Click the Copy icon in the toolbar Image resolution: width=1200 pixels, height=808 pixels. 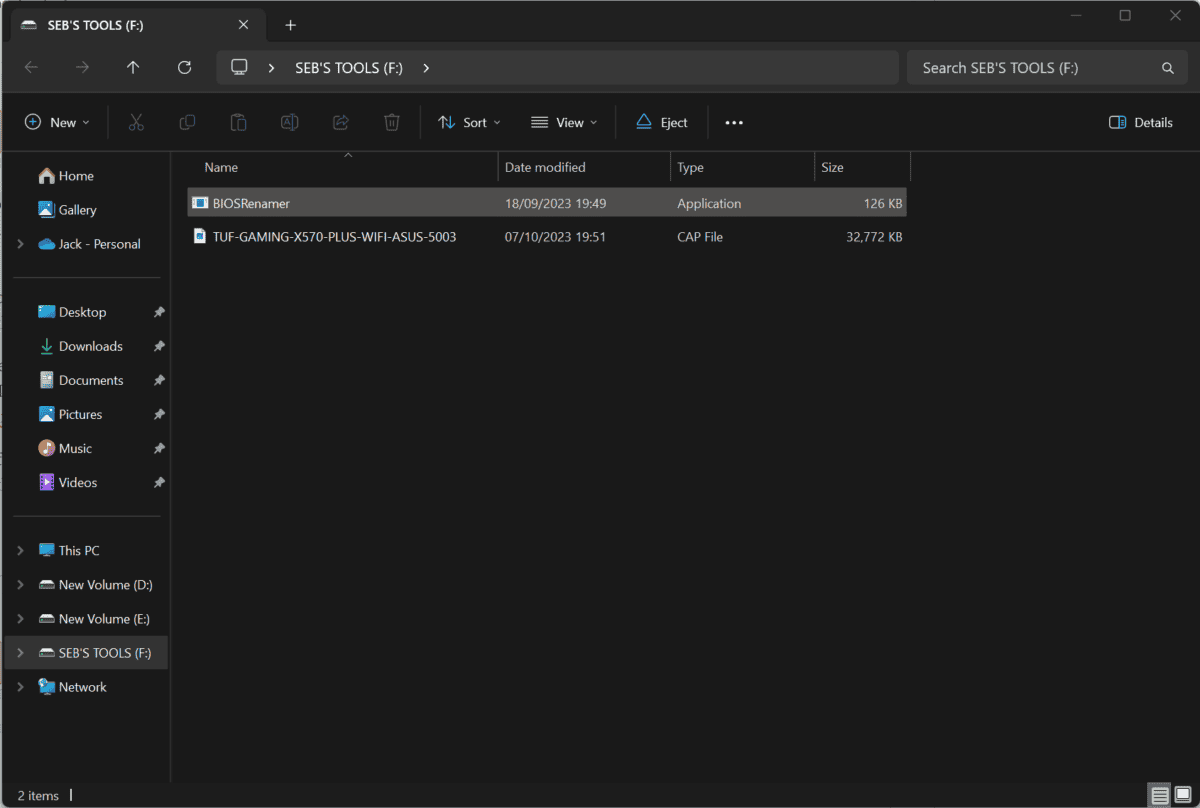[187, 122]
